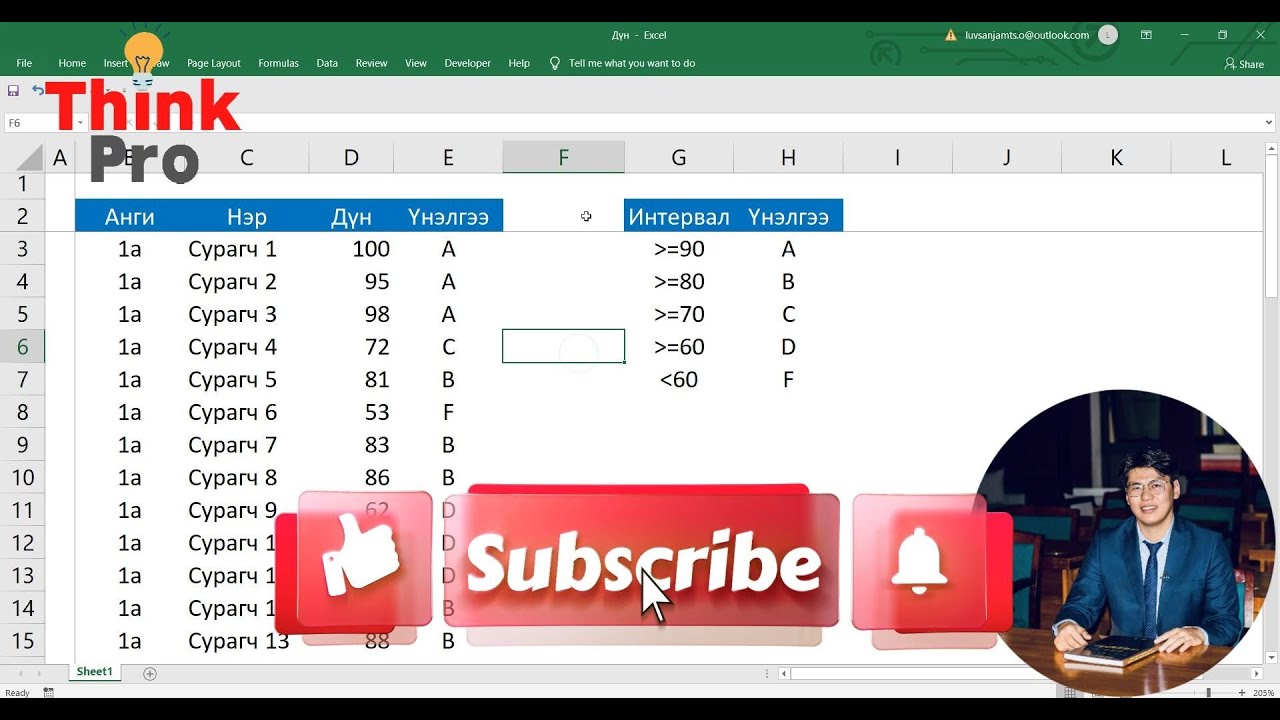Viewport: 1280px width, 720px height.
Task: Select column F header
Action: point(563,158)
